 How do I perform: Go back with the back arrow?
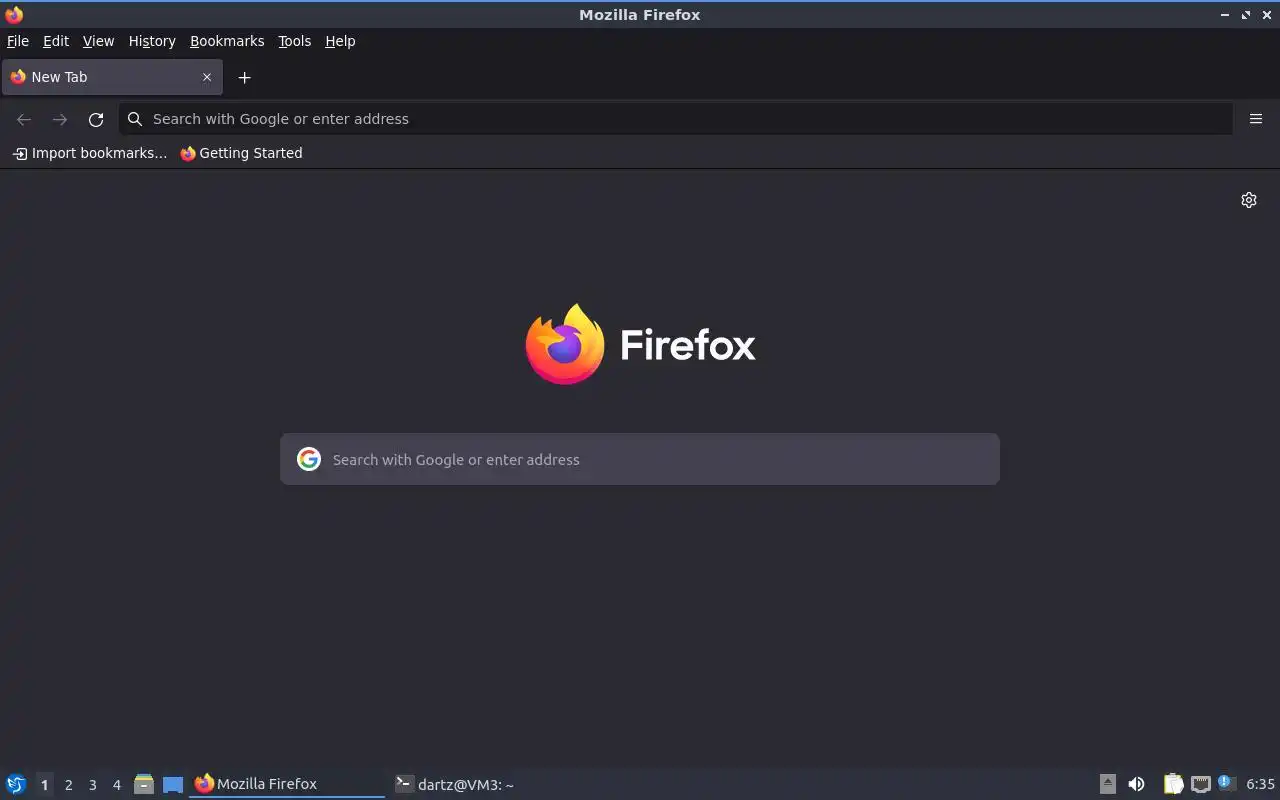point(24,119)
